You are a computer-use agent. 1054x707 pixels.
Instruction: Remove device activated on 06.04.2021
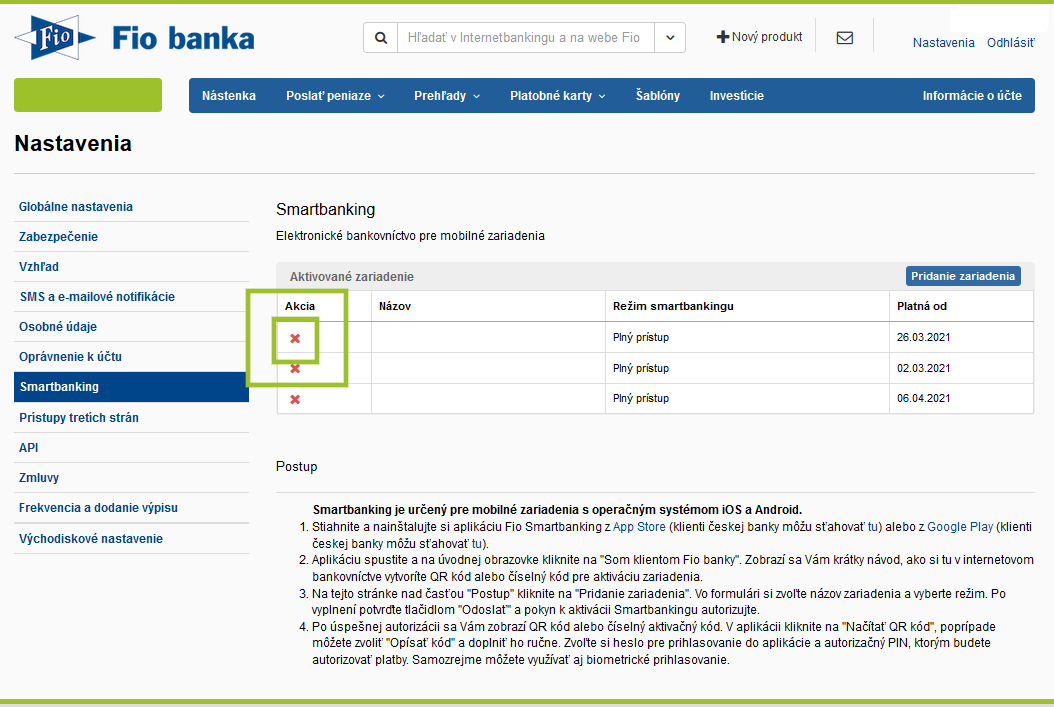(295, 399)
